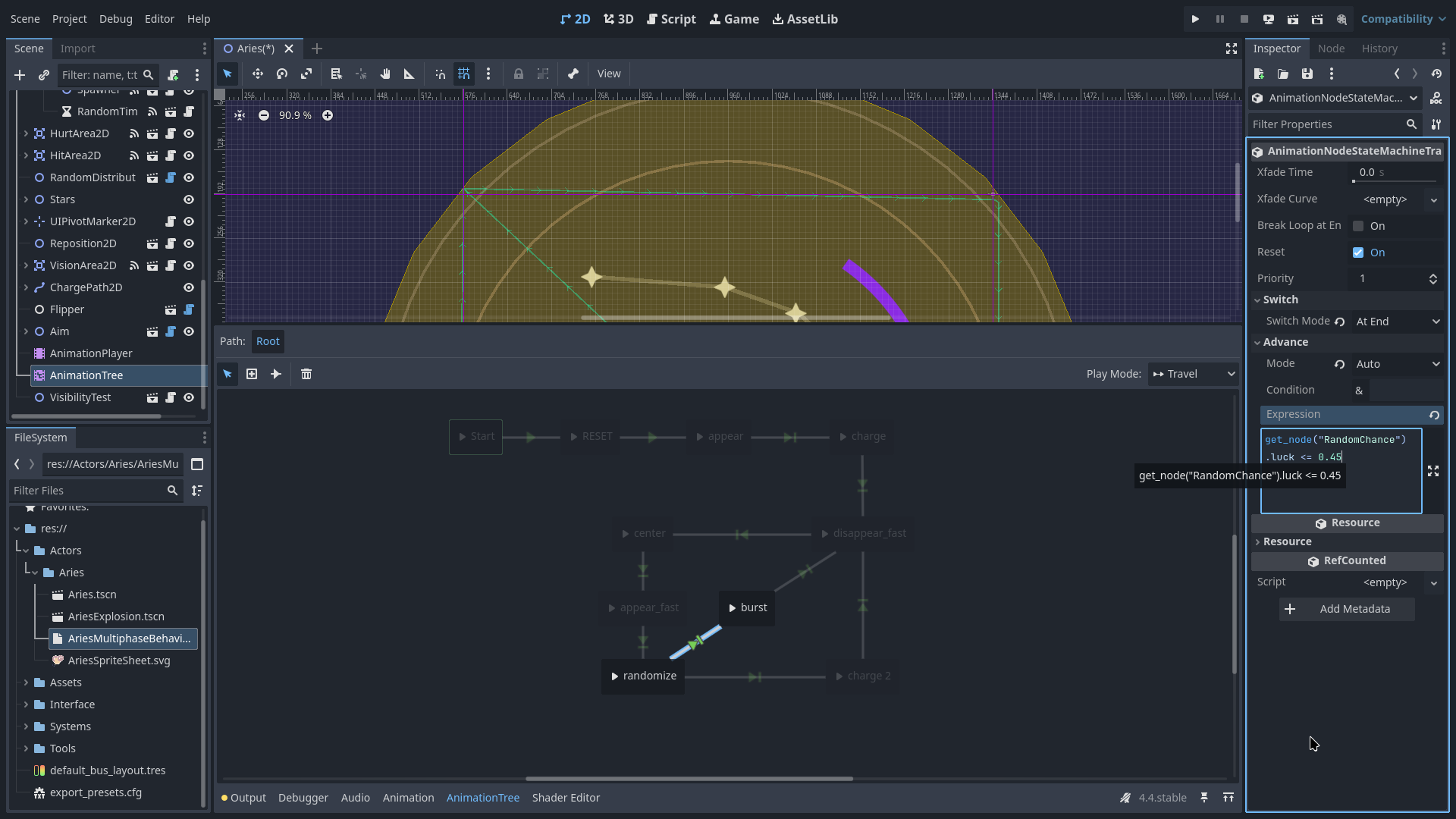Screen dimensions: 1456x819
Task: Delete the selected transition with the trash icon
Action: pyautogui.click(x=306, y=374)
